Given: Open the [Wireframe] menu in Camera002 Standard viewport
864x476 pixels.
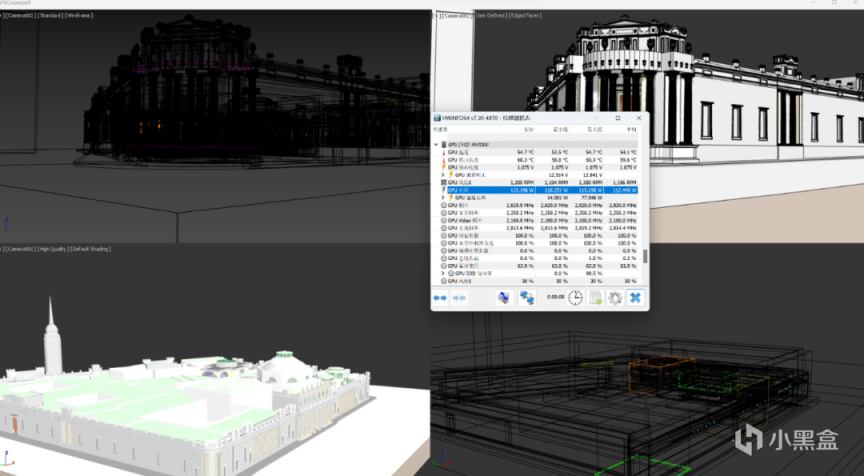Looking at the screenshot, I should coord(79,15).
